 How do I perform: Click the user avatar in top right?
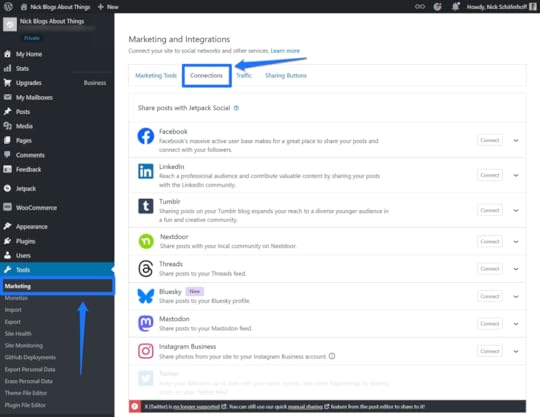click(532, 6)
